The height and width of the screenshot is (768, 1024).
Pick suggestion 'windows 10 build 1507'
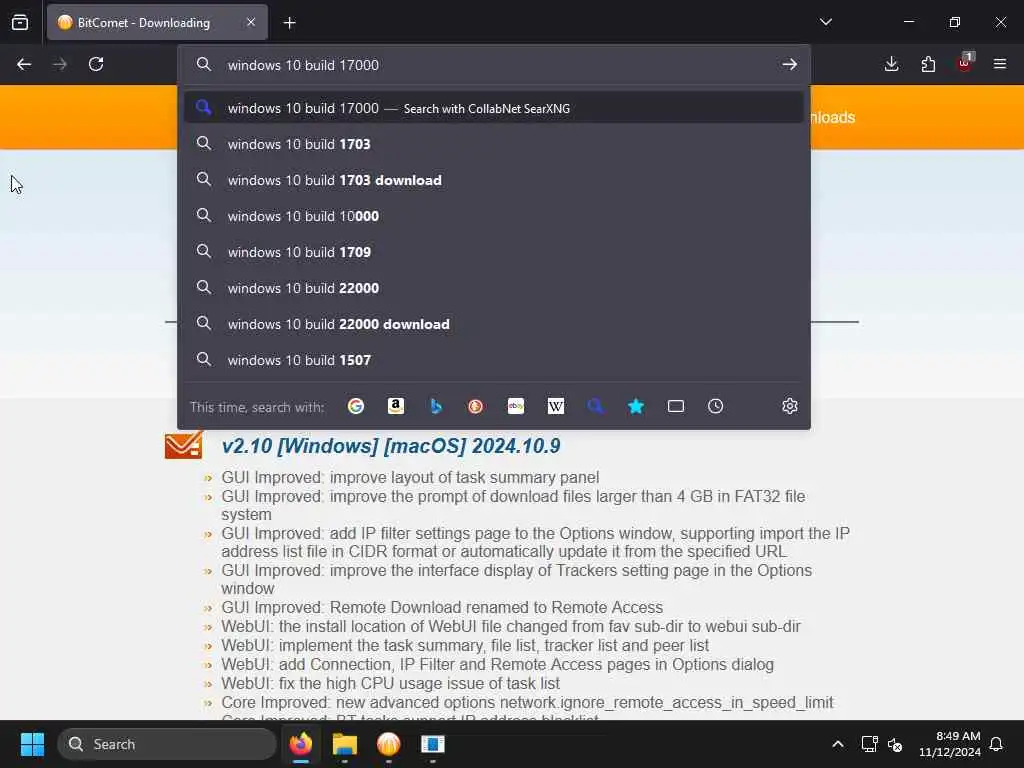pyautogui.click(x=494, y=360)
